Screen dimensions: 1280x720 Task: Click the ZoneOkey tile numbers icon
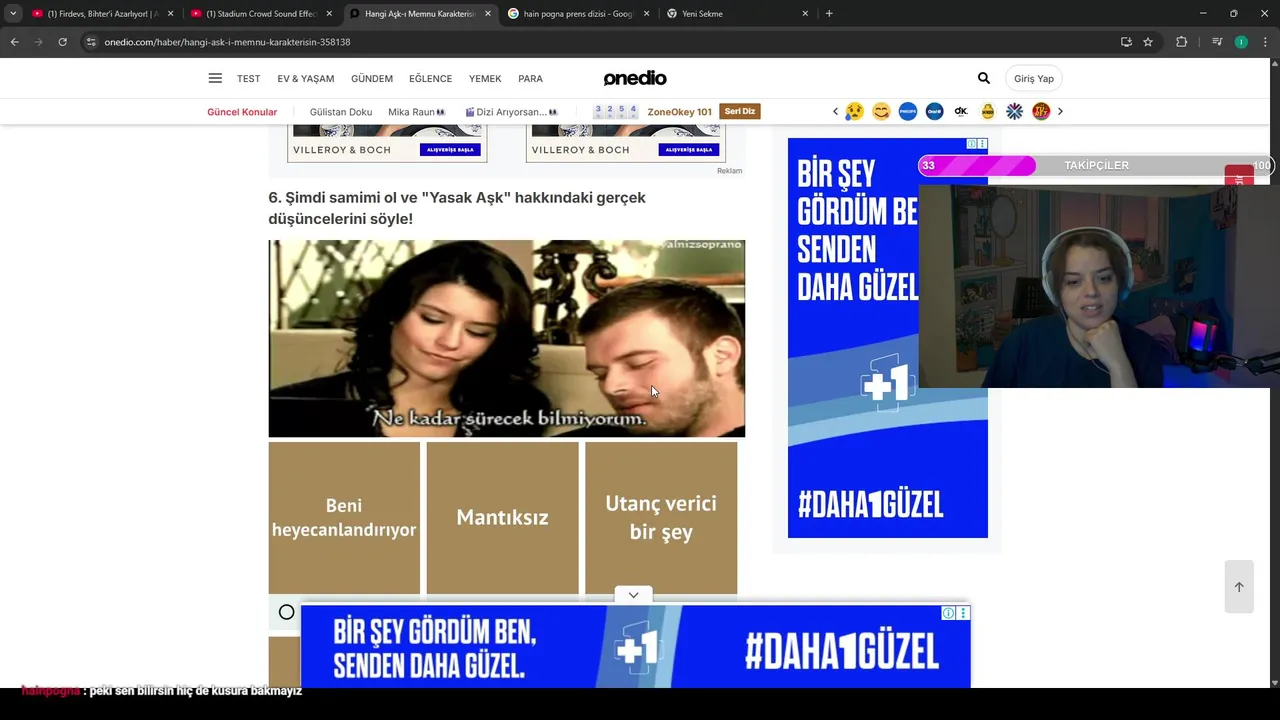616,111
